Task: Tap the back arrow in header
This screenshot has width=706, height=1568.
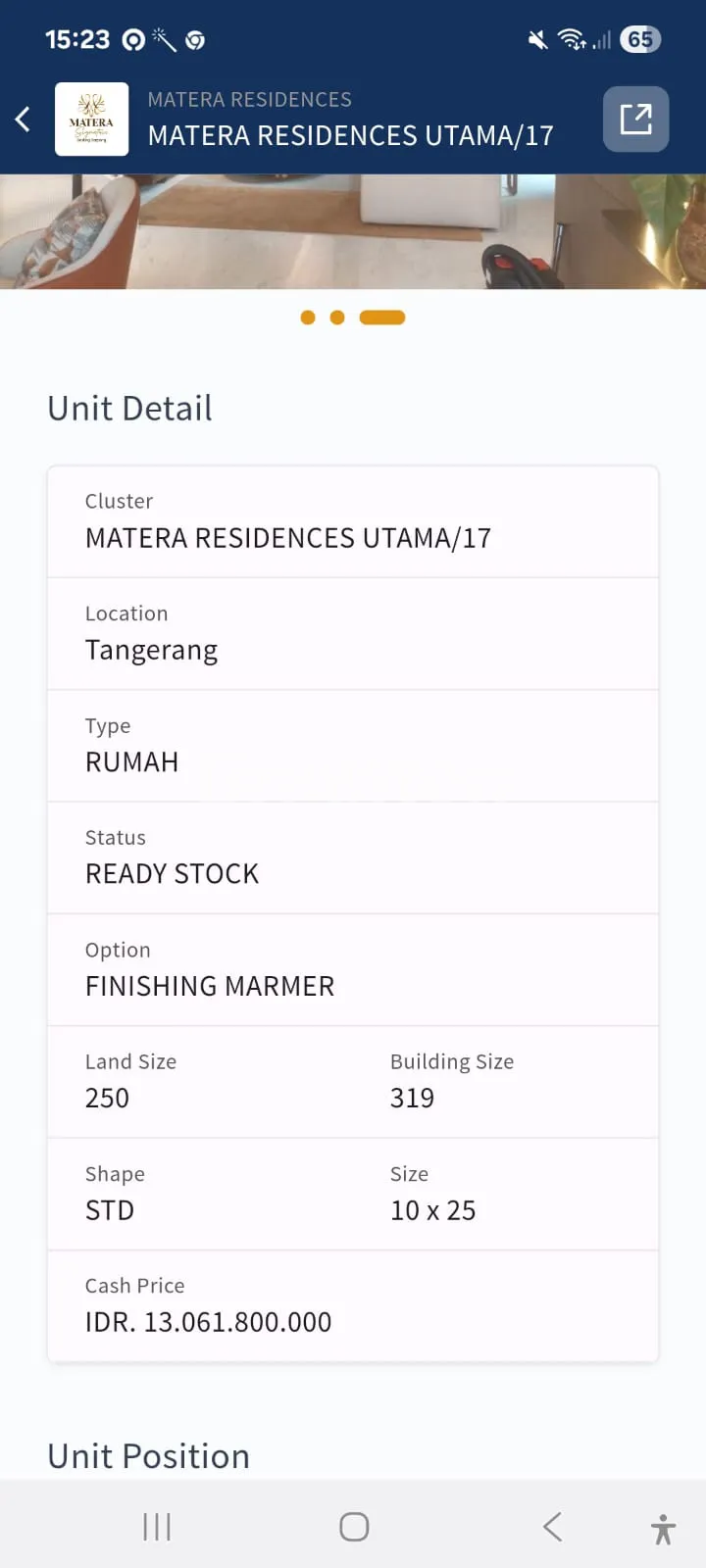Action: click(24, 120)
